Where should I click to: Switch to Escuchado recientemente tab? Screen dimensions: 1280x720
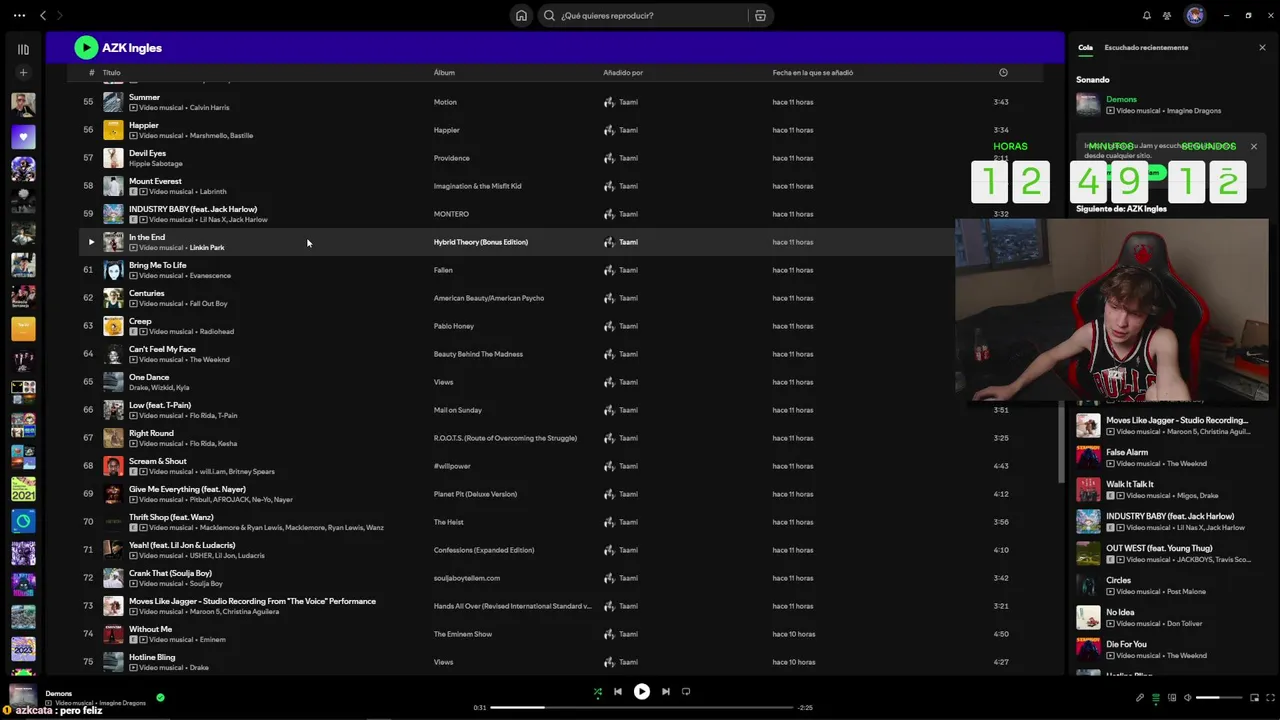click(1146, 47)
